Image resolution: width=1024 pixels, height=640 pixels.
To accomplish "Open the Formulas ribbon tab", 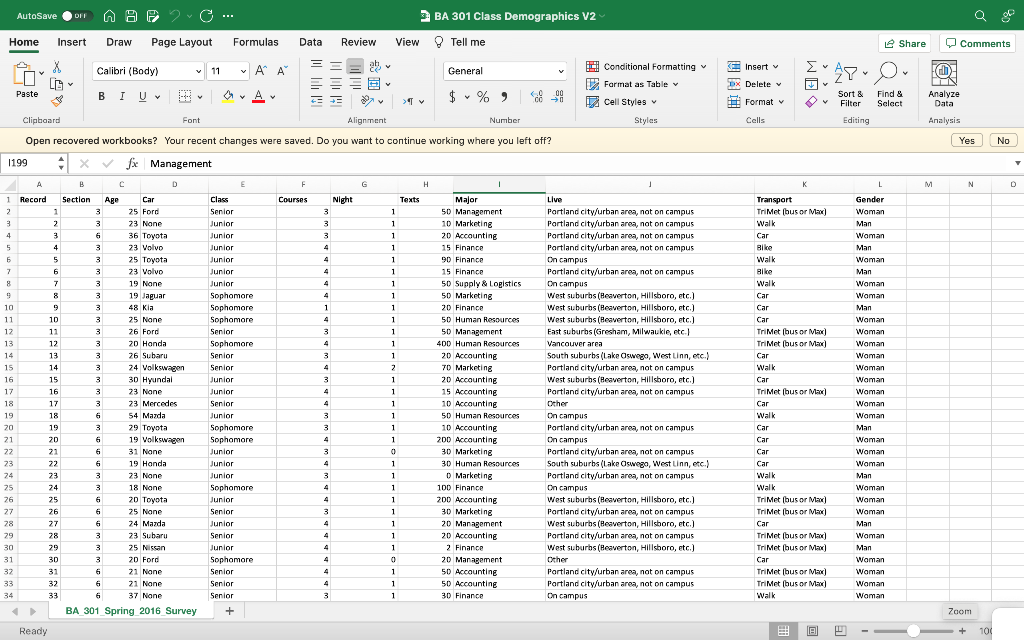I will pos(255,42).
